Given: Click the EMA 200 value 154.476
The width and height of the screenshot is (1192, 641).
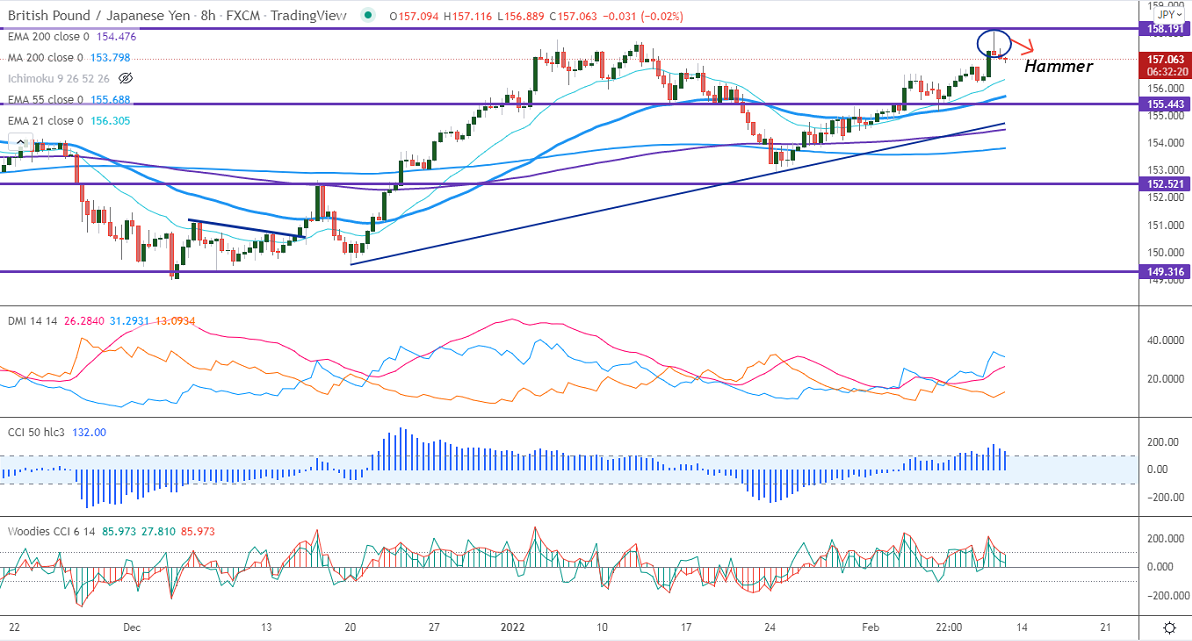Looking at the screenshot, I should tap(116, 36).
